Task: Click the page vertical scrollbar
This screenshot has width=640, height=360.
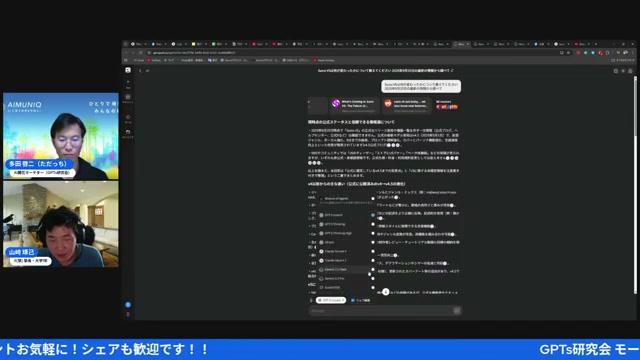Action: 635,184
